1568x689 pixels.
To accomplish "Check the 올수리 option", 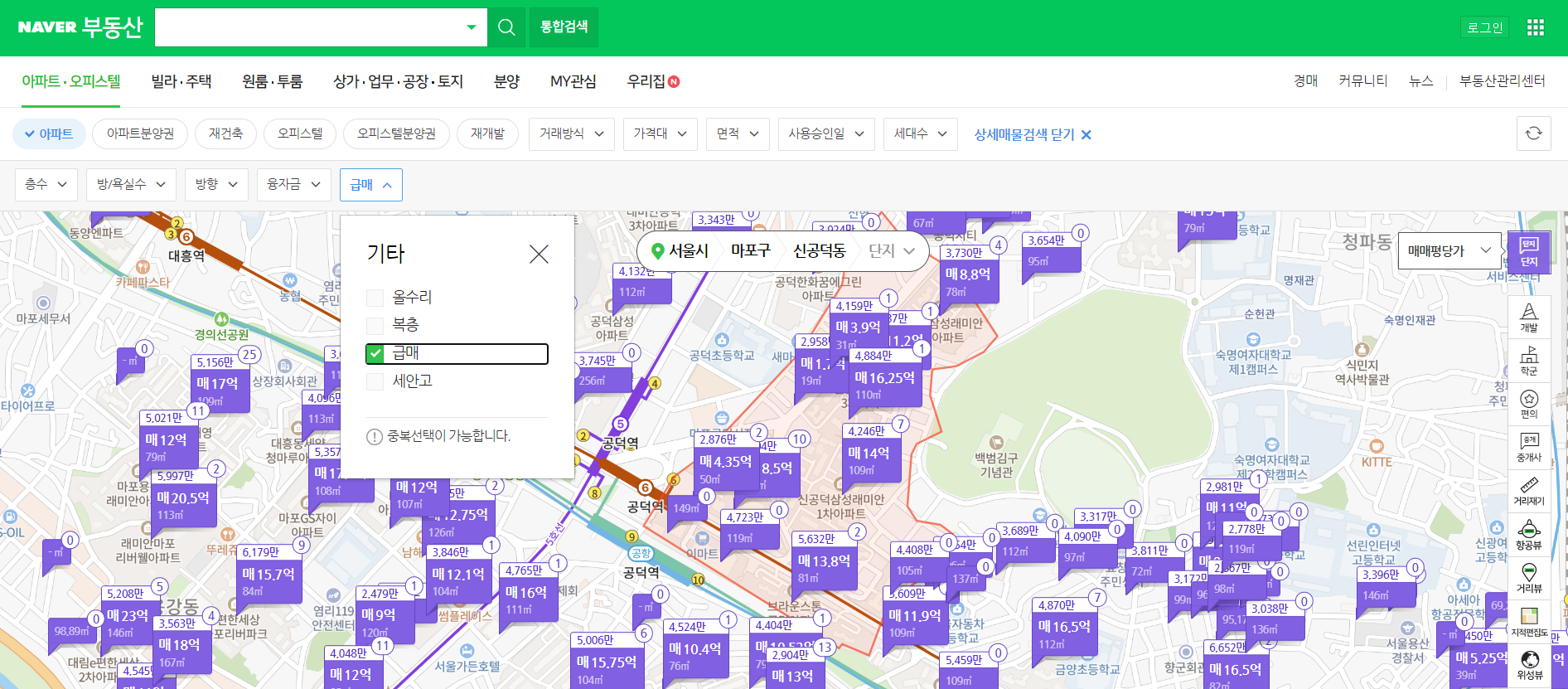I will 375,298.
